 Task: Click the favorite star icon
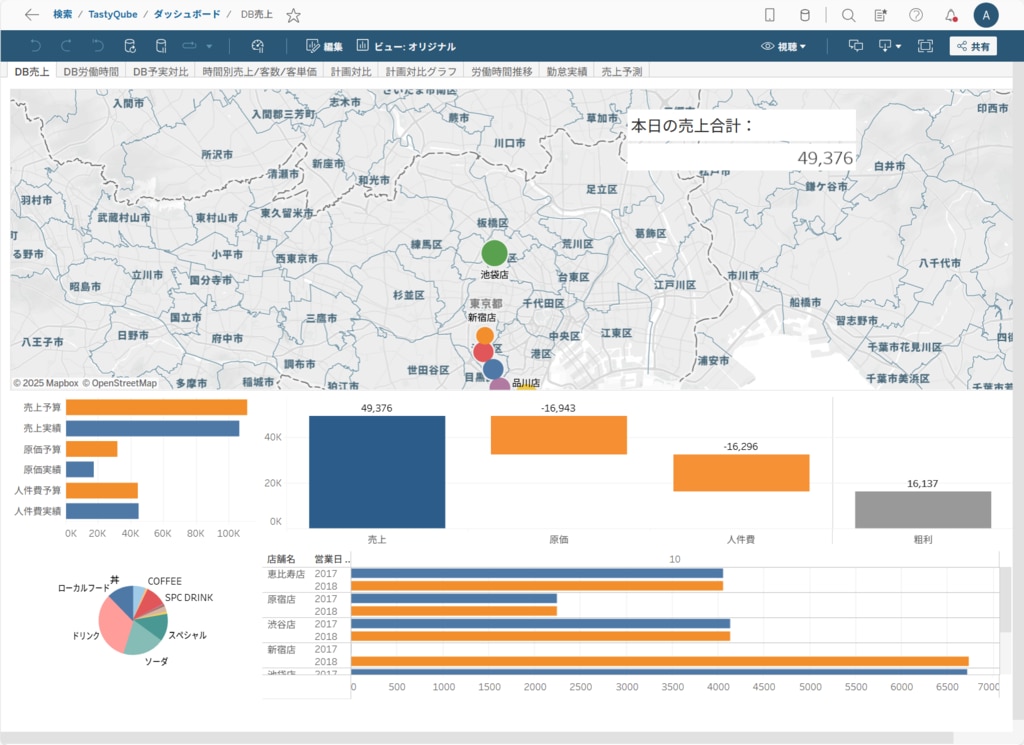point(293,15)
